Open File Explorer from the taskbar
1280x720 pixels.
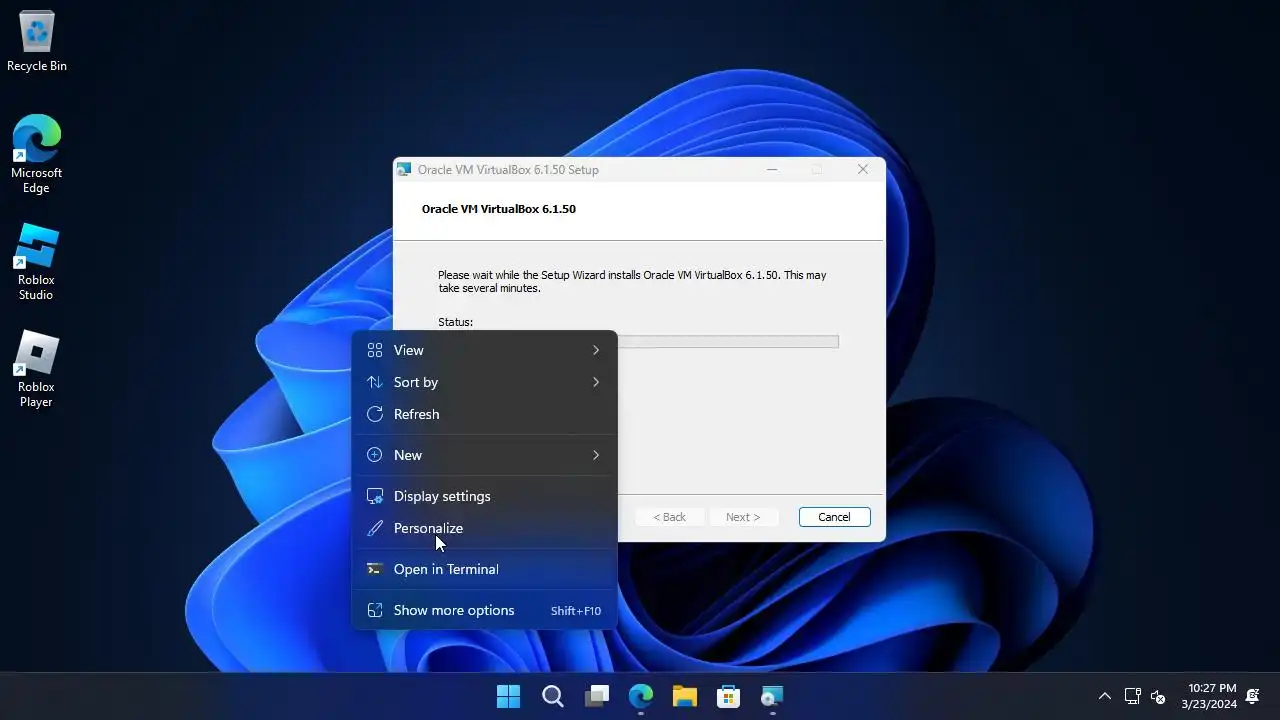684,696
